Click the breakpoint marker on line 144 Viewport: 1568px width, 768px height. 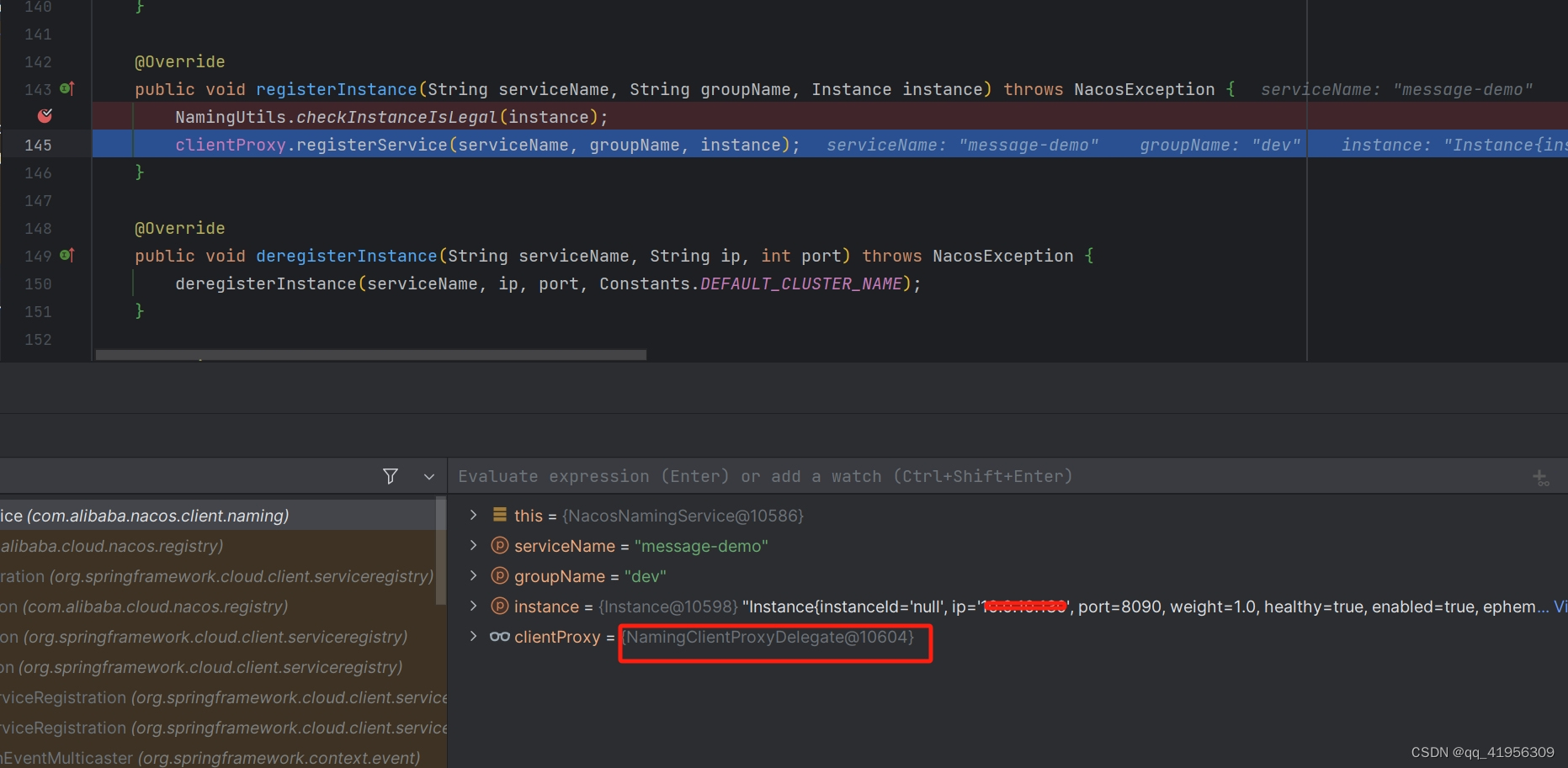tap(45, 116)
